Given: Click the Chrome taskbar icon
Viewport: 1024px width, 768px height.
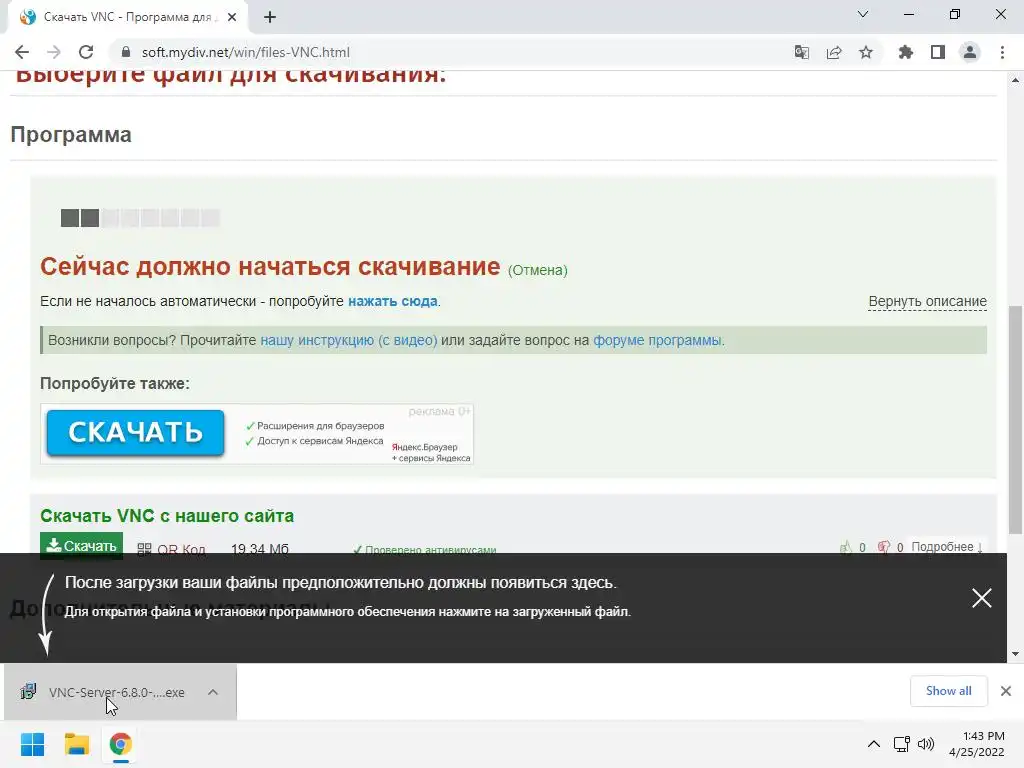Looking at the screenshot, I should click(x=120, y=744).
